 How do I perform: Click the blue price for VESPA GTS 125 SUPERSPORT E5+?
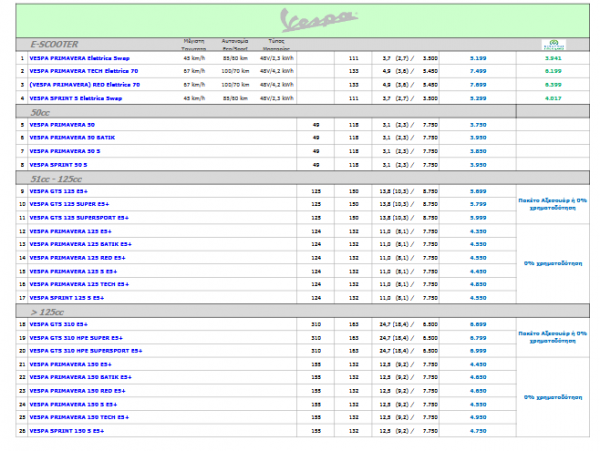(478, 218)
